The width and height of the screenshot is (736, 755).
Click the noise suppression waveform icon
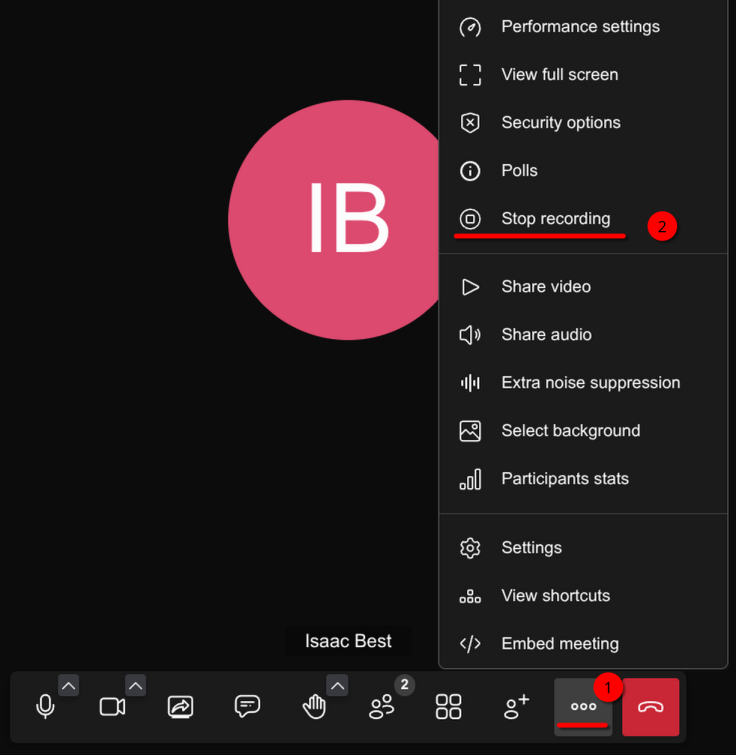[x=470, y=383]
